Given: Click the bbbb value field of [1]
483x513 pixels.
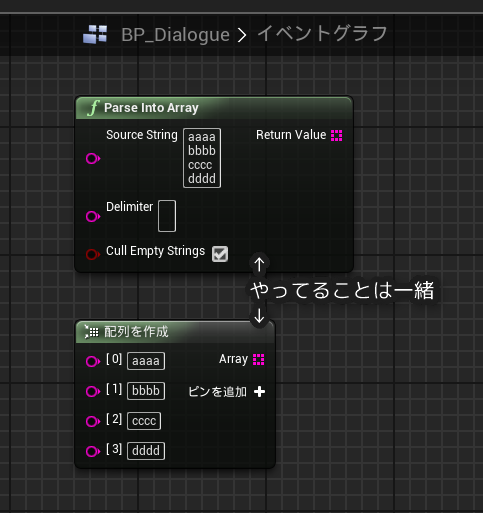Looking at the screenshot, I should click(x=146, y=391).
